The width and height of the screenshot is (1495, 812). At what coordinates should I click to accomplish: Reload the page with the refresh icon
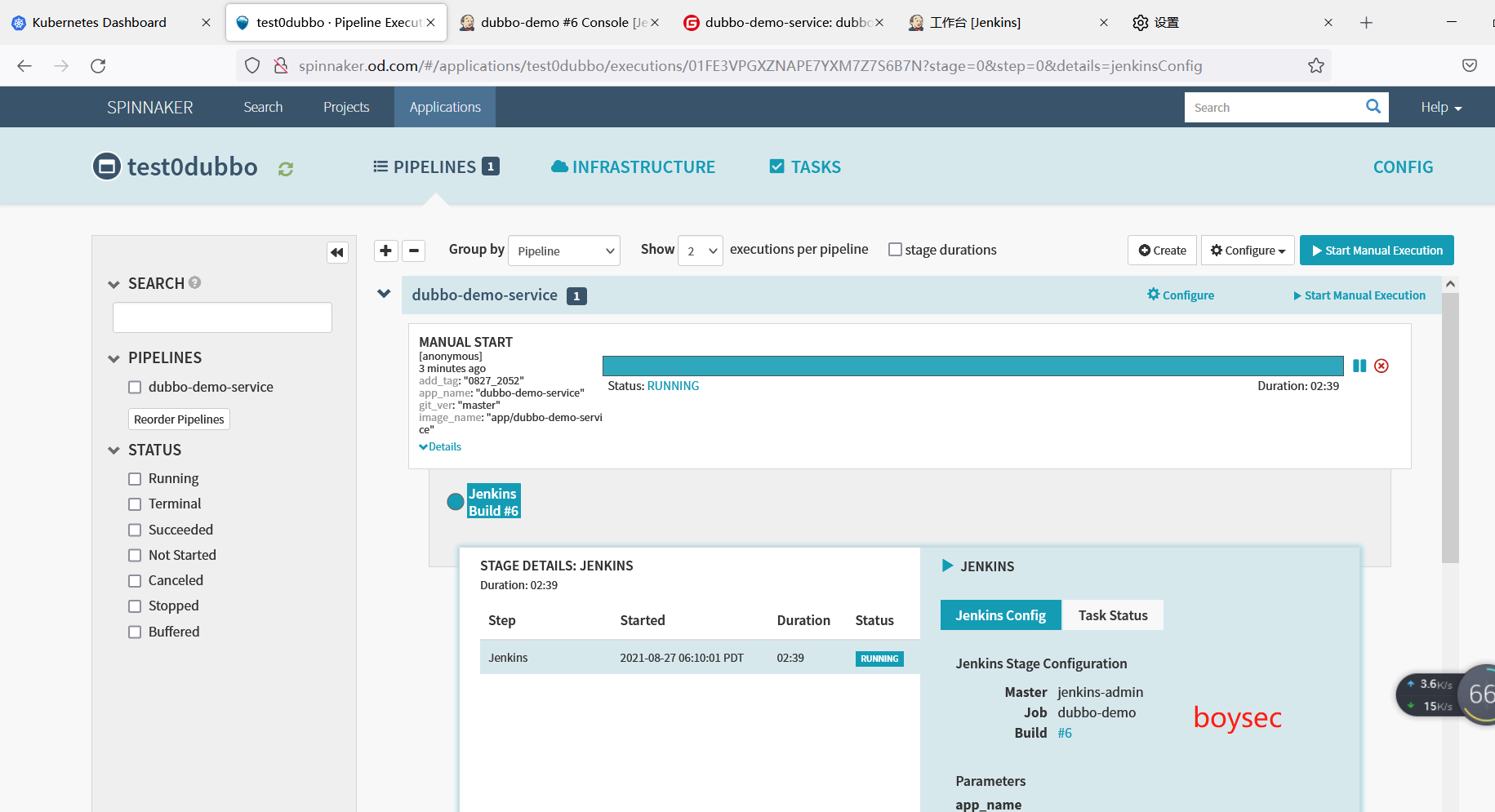pos(98,66)
